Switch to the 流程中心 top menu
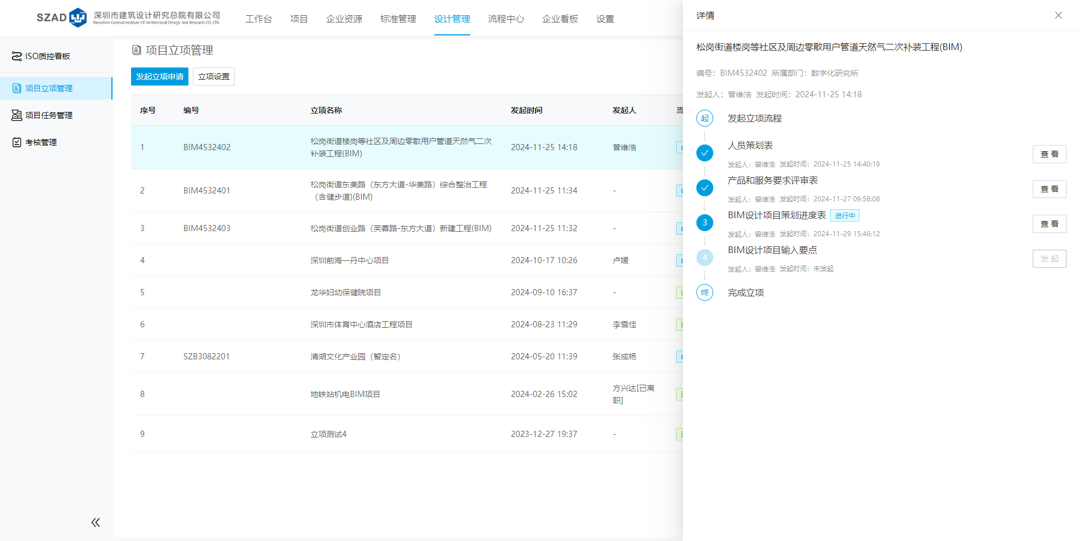This screenshot has width=1080, height=541. 505,19
